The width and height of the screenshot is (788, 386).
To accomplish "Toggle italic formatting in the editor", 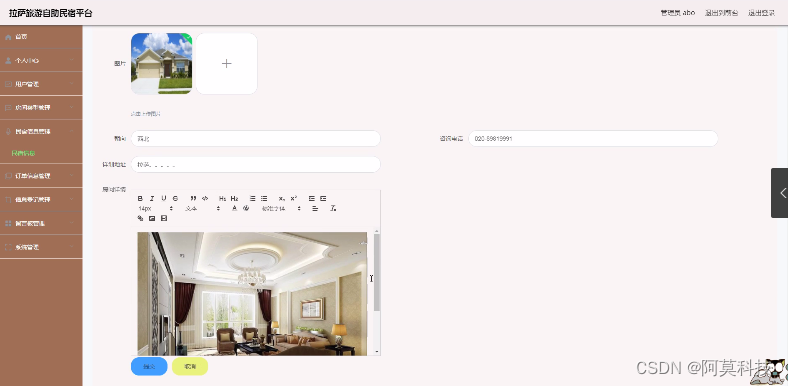I will pyautogui.click(x=152, y=199).
